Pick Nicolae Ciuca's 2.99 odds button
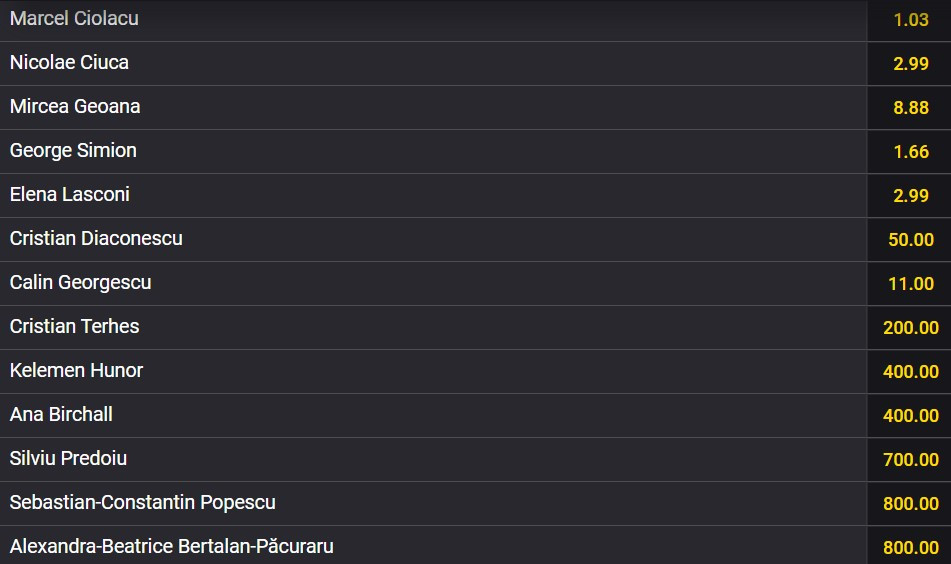Screen dimensions: 951x564 [x=910, y=64]
